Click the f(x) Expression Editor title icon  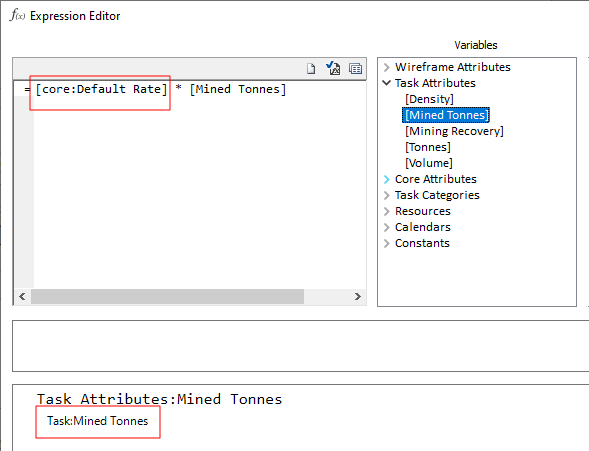pyautogui.click(x=18, y=15)
